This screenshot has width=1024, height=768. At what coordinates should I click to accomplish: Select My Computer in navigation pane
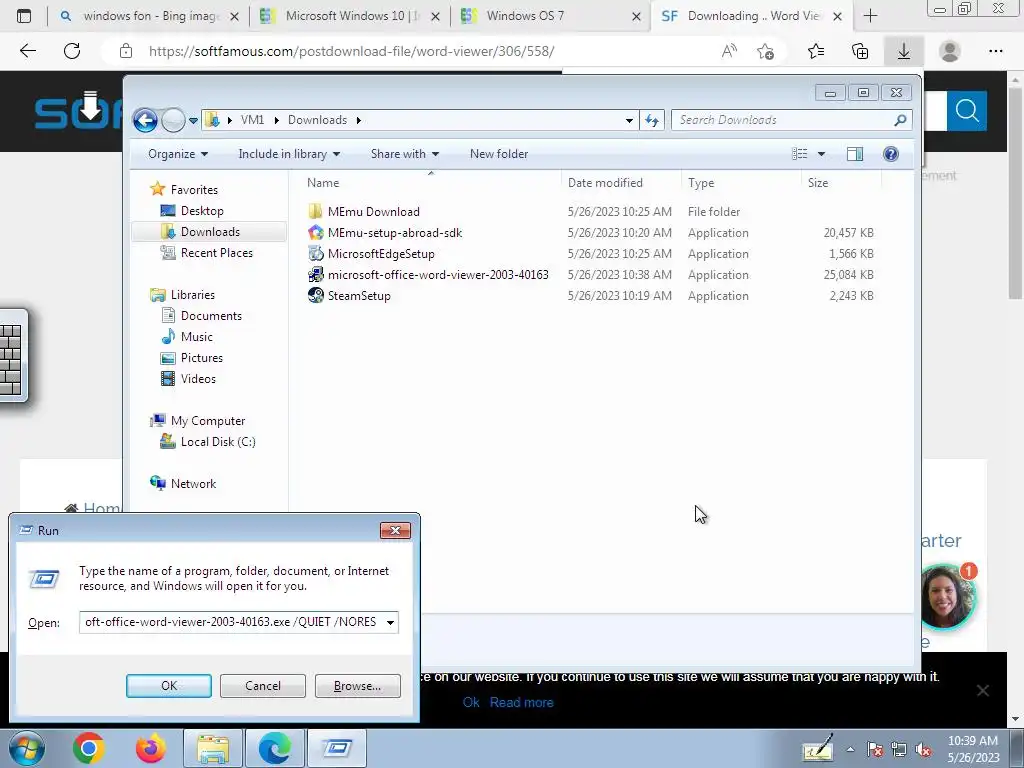208,421
